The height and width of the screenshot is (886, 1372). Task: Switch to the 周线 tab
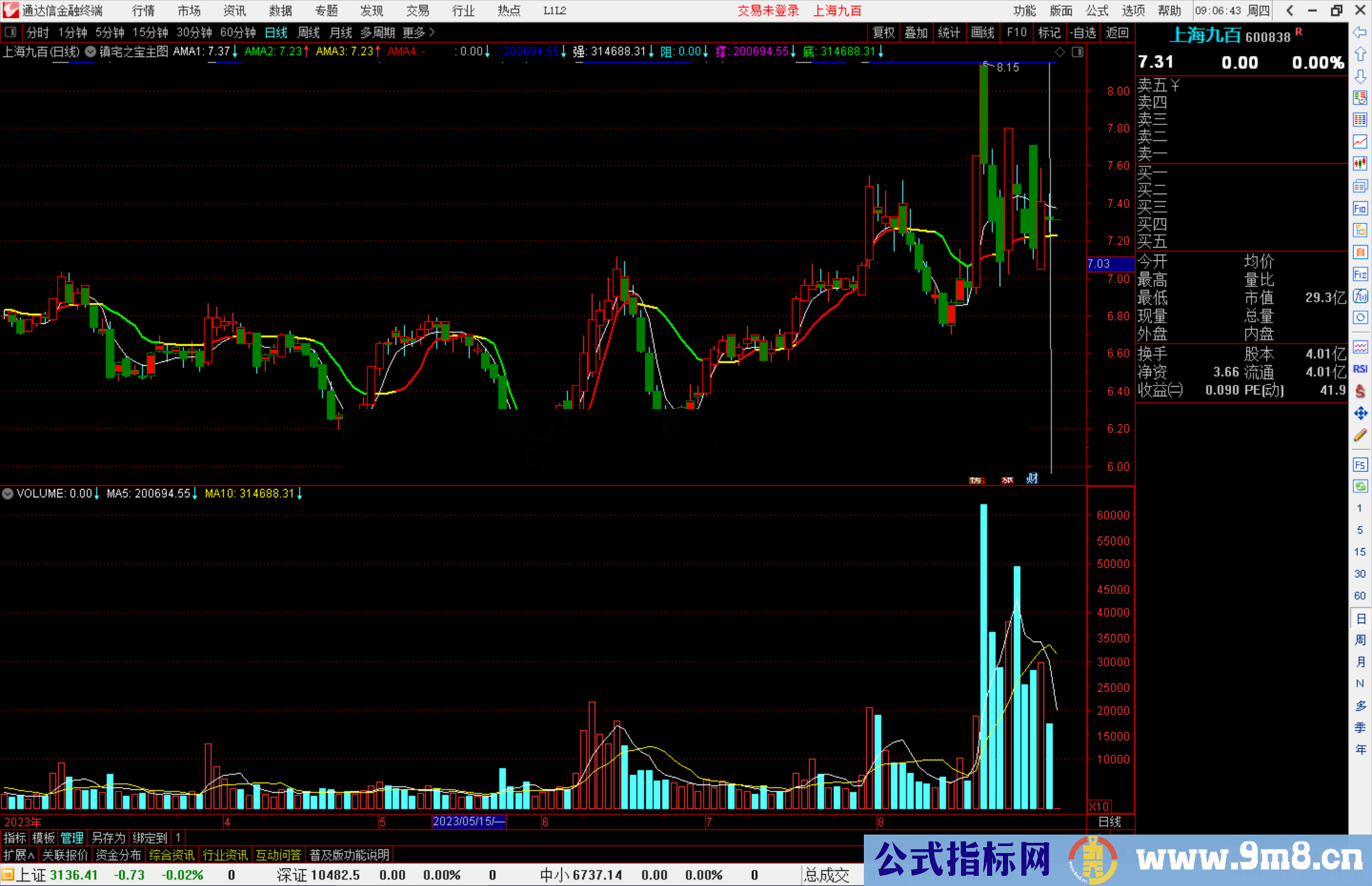pyautogui.click(x=309, y=32)
